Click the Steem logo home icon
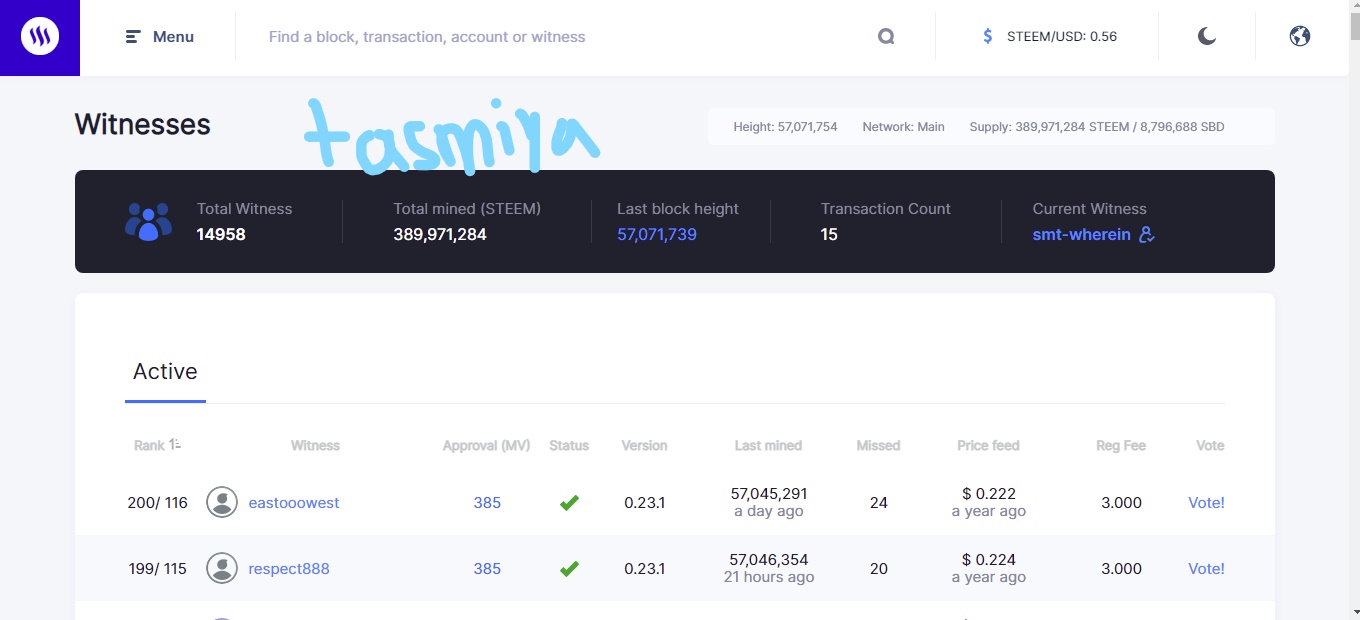This screenshot has height=620, width=1360. click(x=40, y=37)
